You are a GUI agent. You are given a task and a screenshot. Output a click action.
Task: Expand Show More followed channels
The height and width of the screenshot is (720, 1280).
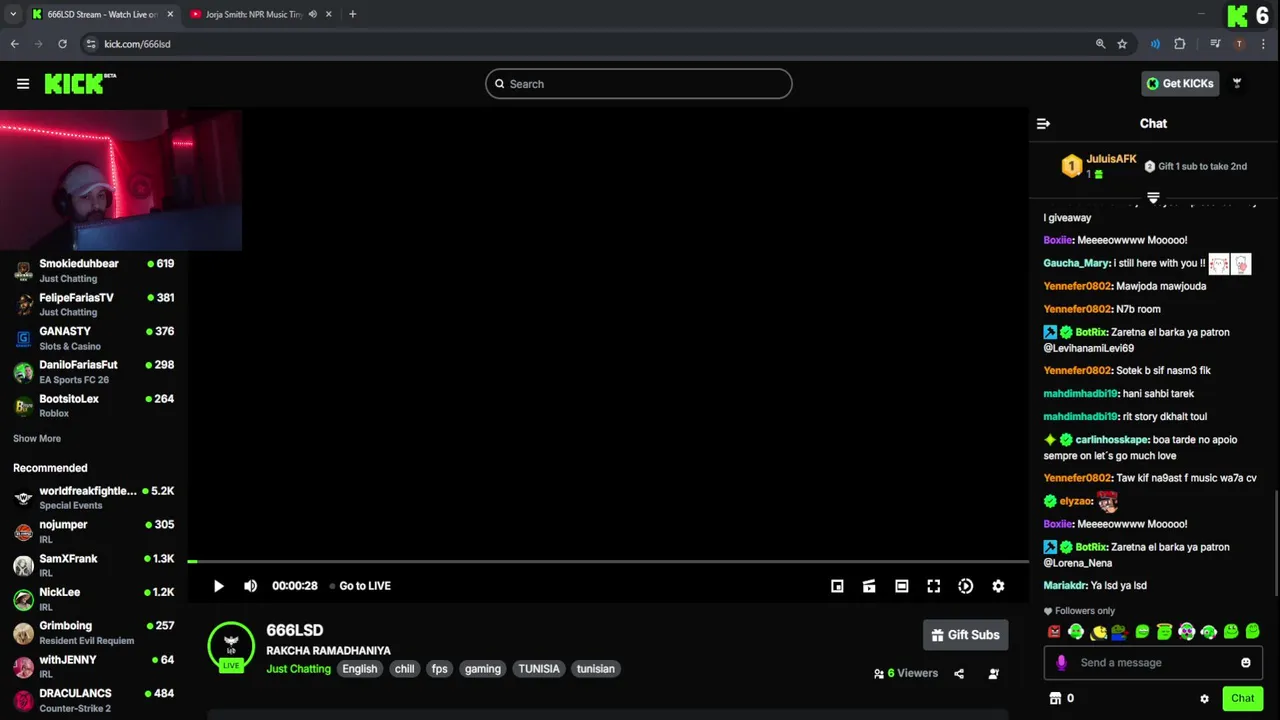37,439
